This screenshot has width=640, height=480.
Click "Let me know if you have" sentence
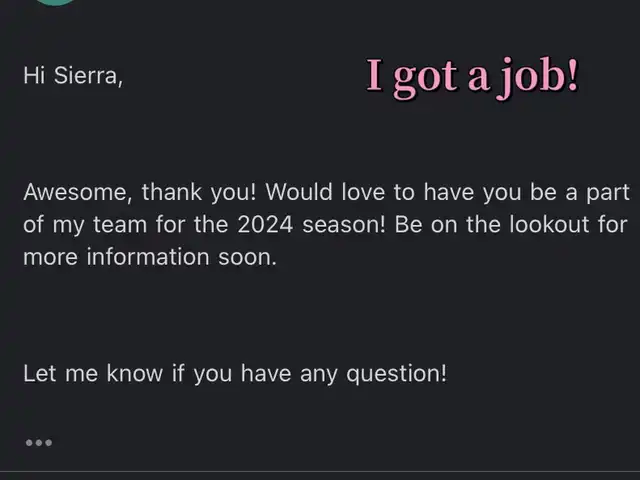[157, 373]
